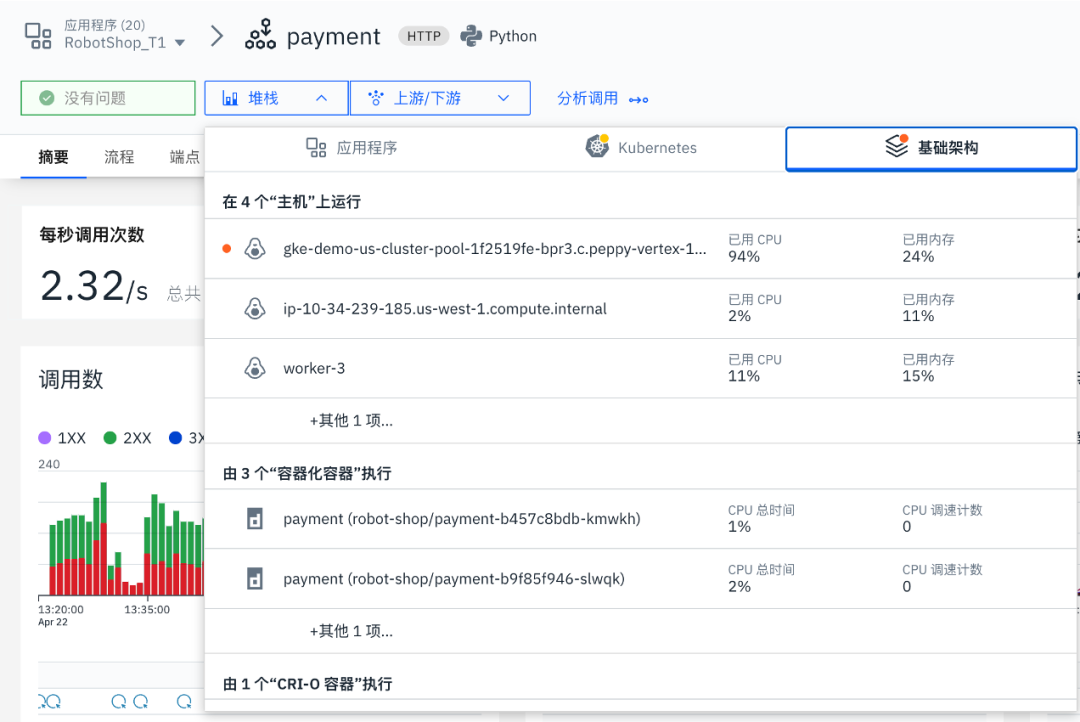Viewport: 1080px width, 722px height.
Task: Switch to the 流程 tab
Action: pos(119,157)
